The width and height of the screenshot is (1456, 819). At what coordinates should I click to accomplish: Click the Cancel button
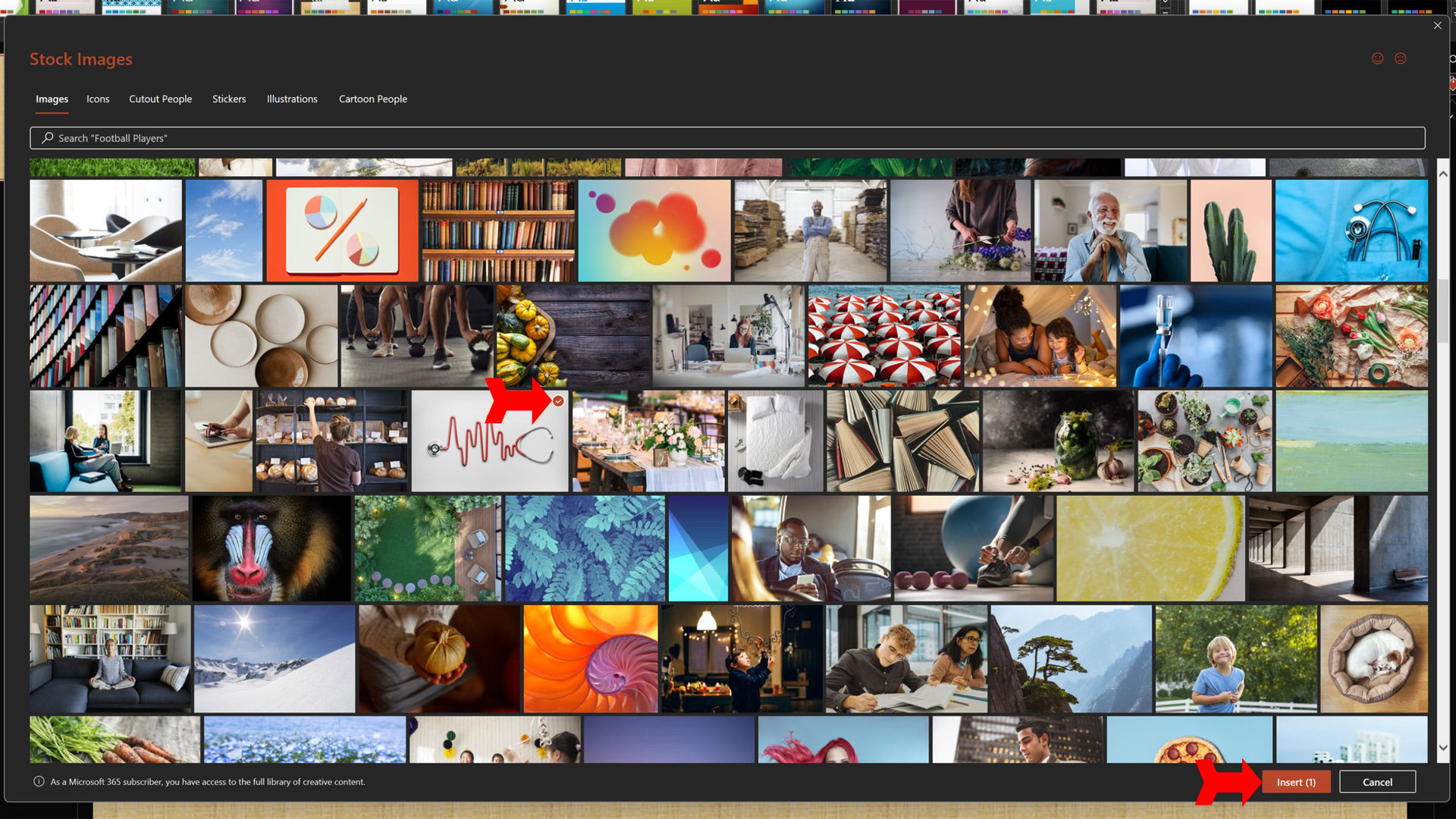[1376, 782]
